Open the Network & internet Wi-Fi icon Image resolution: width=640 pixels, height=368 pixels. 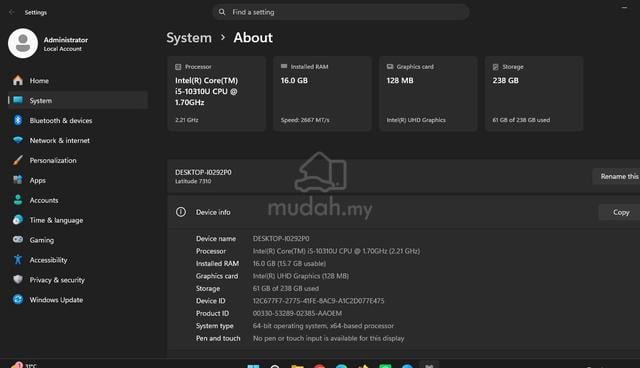pyautogui.click(x=18, y=140)
